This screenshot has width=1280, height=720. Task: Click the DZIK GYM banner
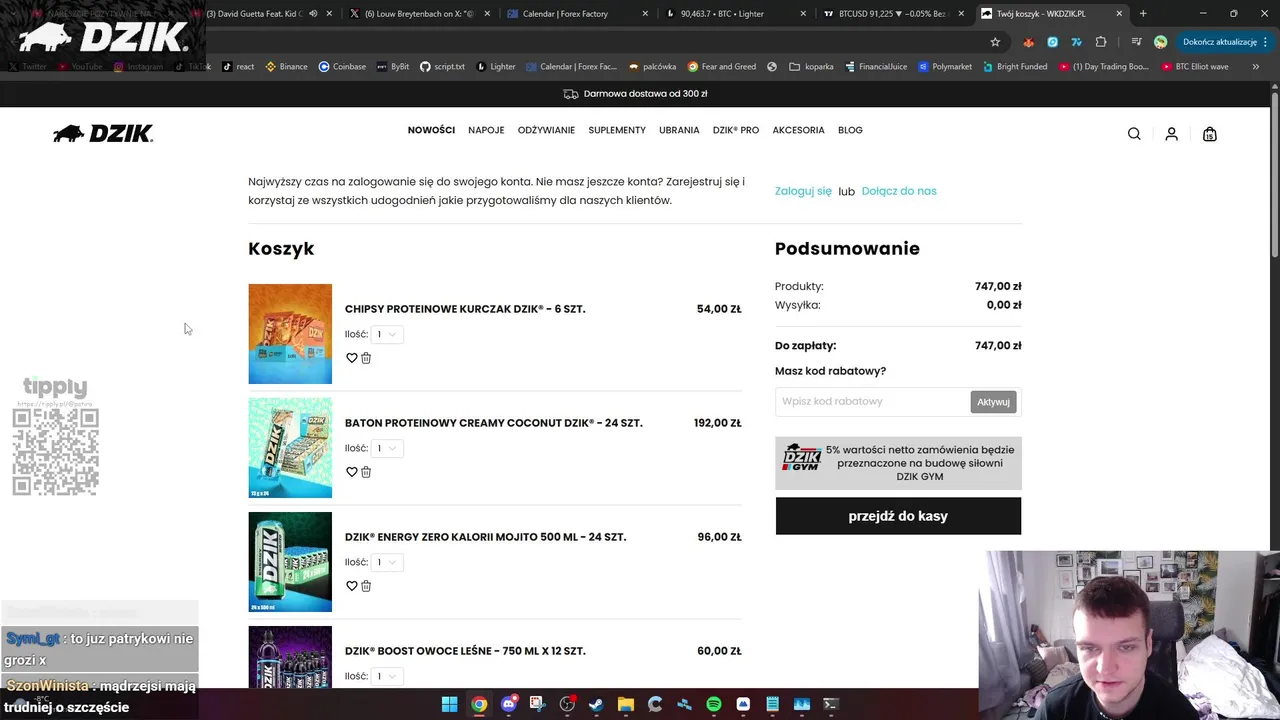898,463
